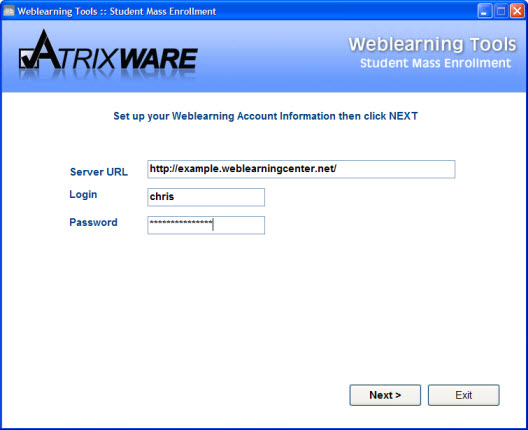Click the application icon in the title bar
Image resolution: width=528 pixels, height=430 pixels.
(x=9, y=11)
